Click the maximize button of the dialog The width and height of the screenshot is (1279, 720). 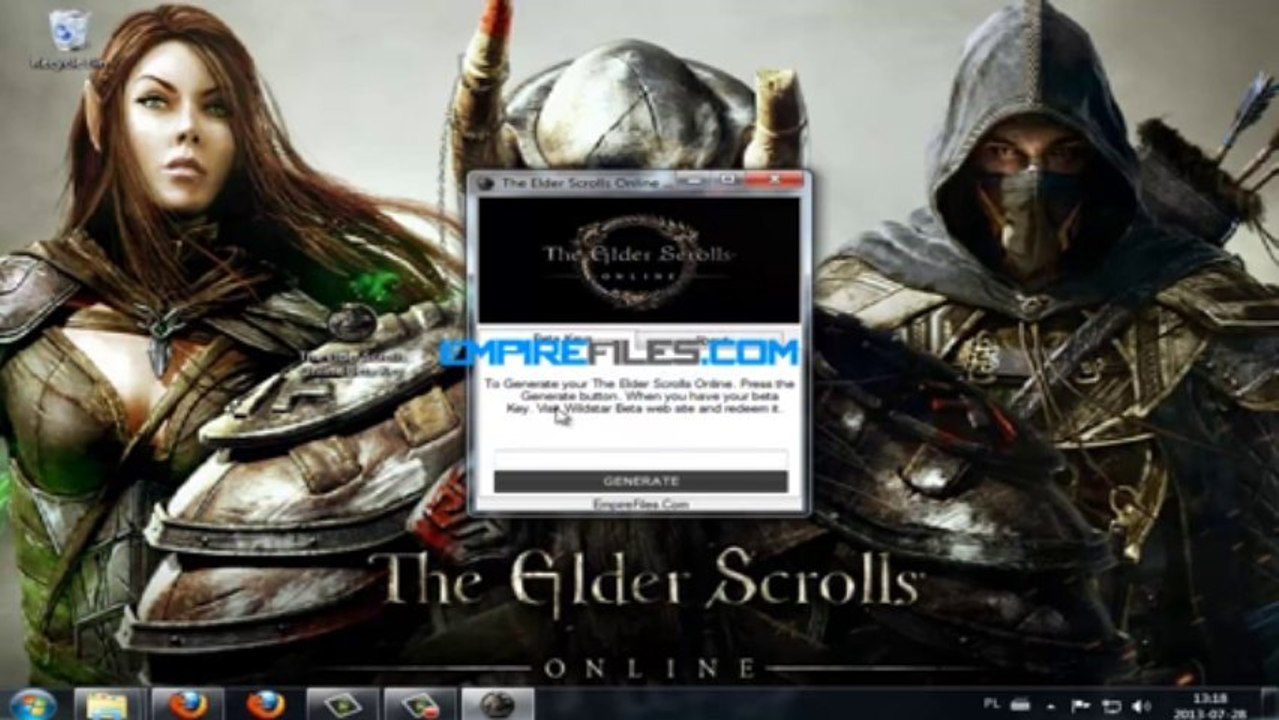coord(727,180)
